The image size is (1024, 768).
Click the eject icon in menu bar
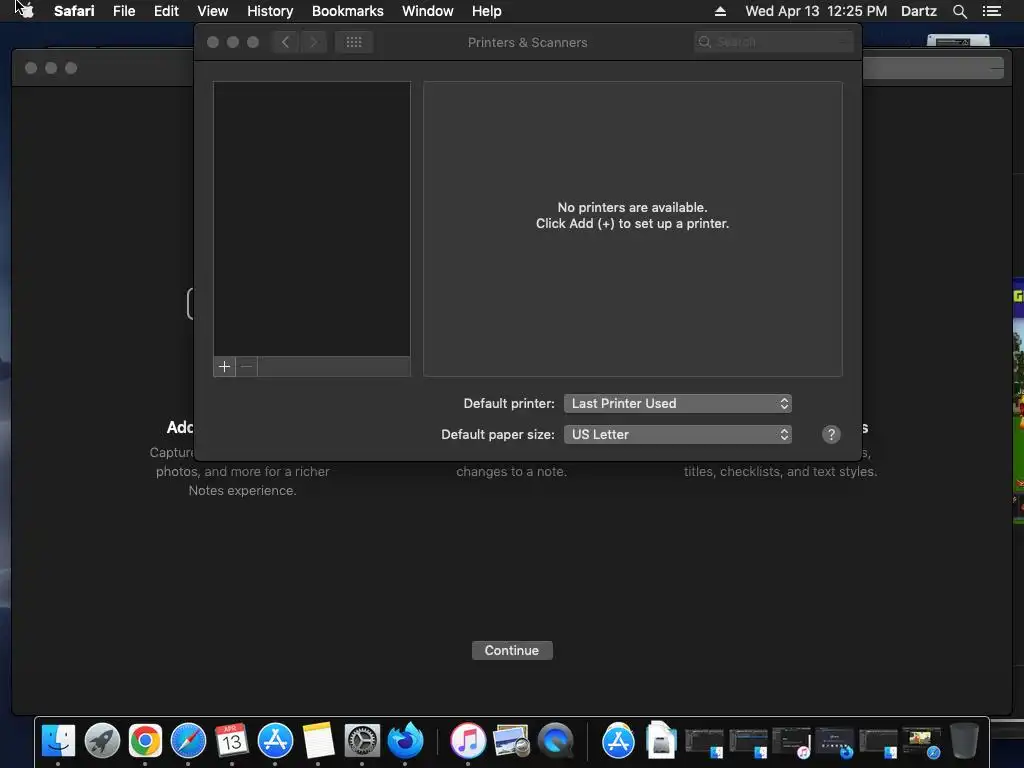(720, 11)
